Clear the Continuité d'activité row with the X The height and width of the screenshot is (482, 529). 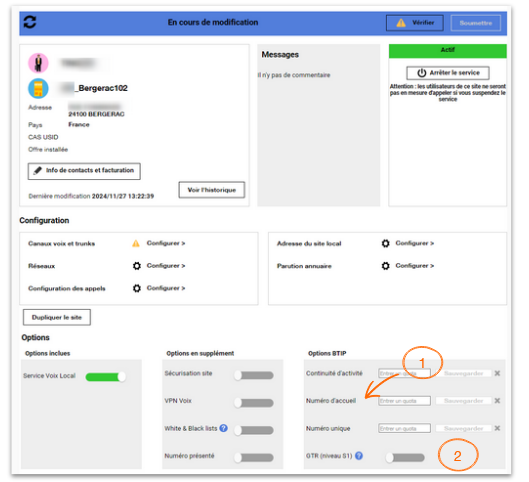point(497,373)
